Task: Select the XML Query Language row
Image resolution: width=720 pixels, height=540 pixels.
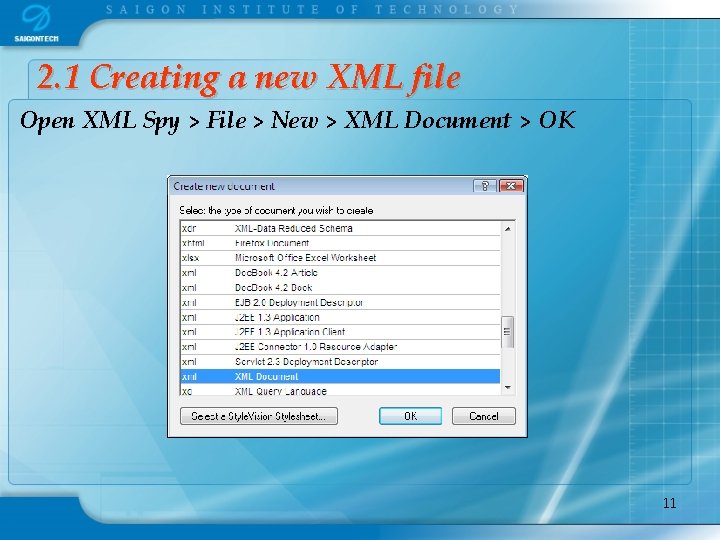Action: 340,390
